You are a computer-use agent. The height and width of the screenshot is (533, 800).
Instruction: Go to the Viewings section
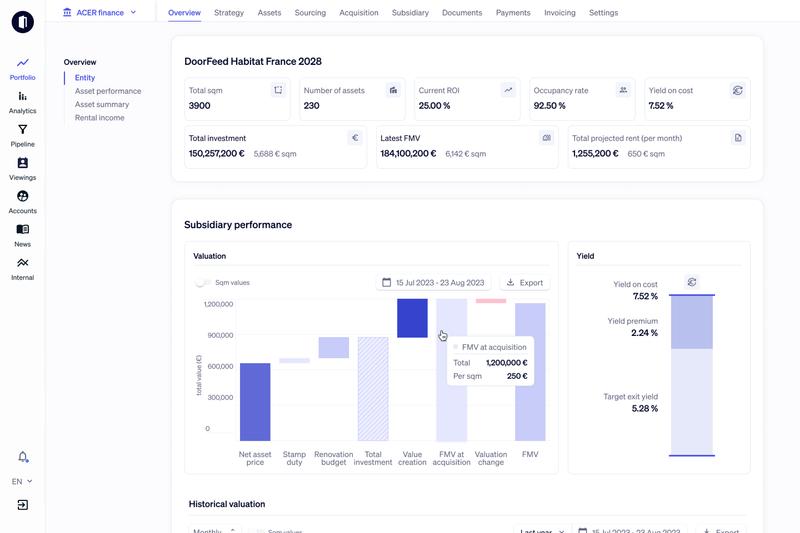(22, 169)
